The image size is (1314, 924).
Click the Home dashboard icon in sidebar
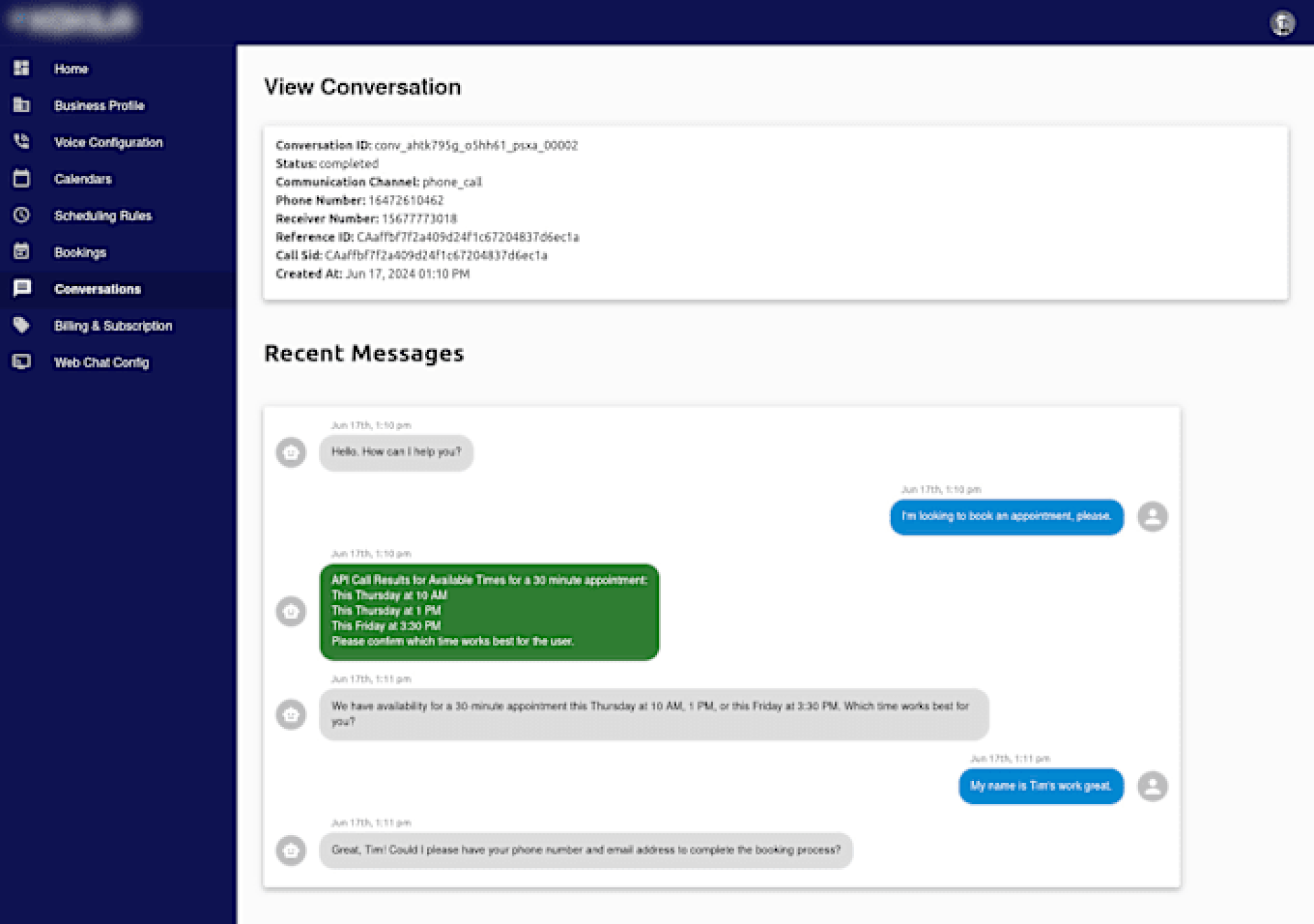(21, 68)
